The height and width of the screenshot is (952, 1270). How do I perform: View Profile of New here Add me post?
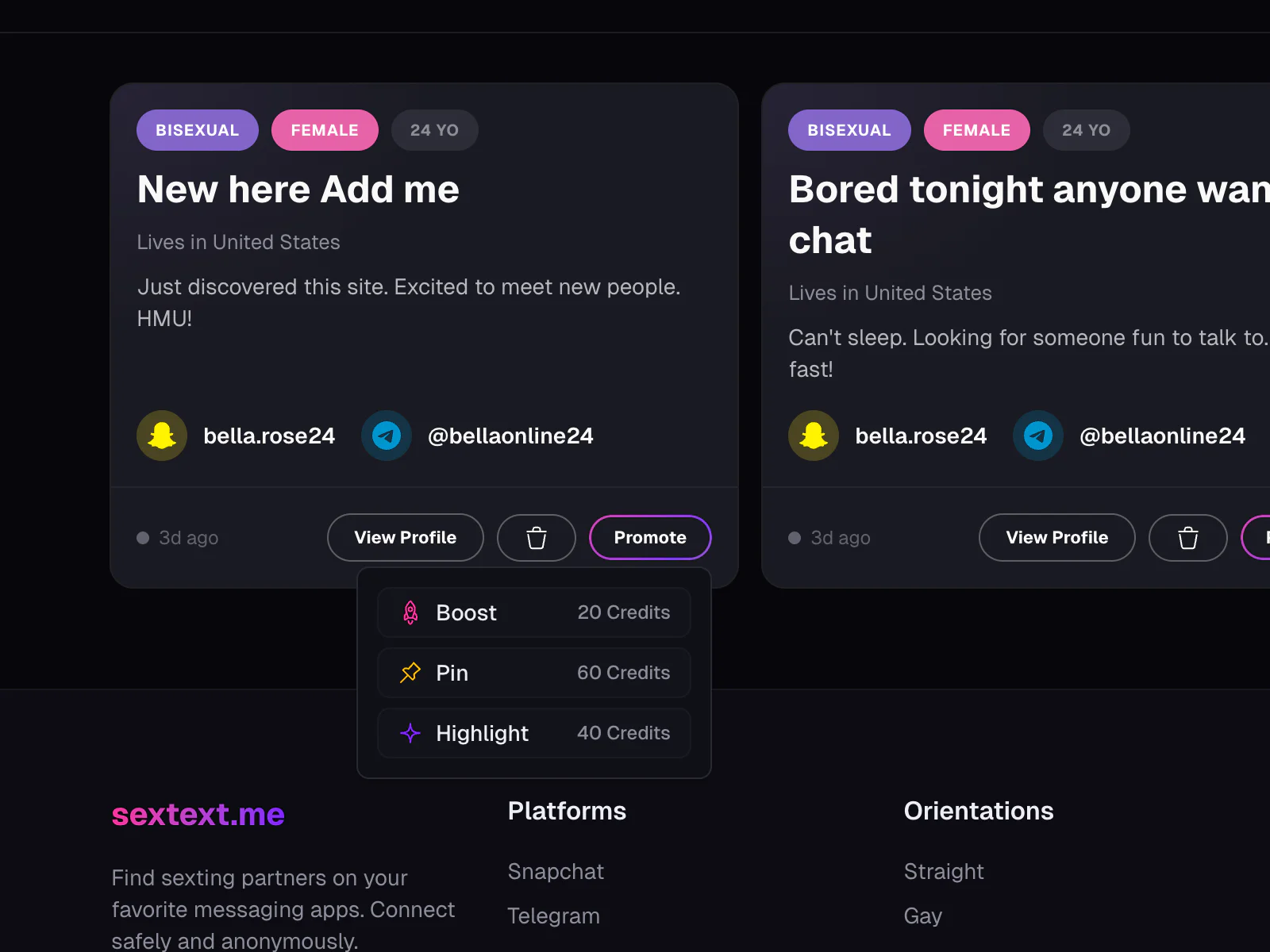[x=405, y=537]
